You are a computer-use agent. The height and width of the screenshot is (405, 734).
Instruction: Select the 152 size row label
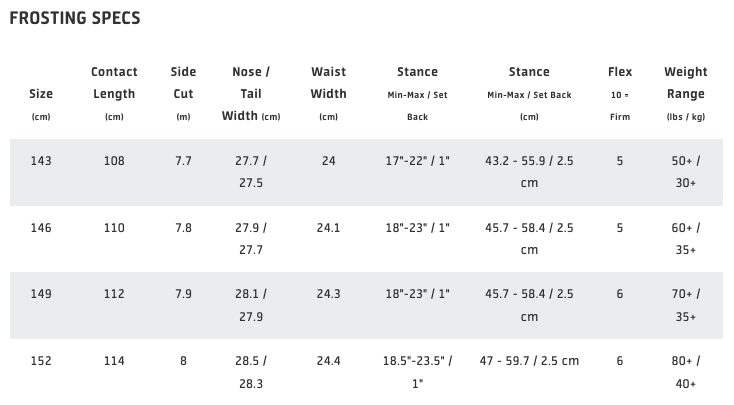[41, 361]
